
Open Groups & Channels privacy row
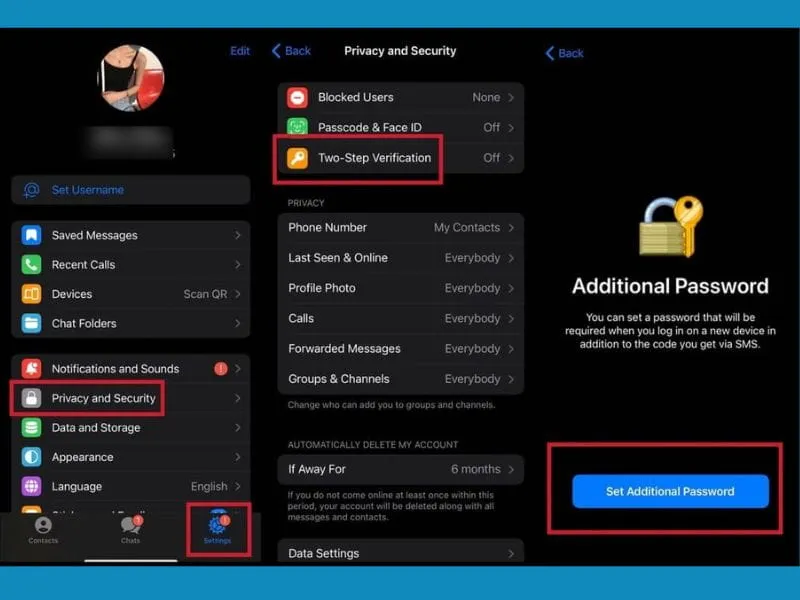401,379
